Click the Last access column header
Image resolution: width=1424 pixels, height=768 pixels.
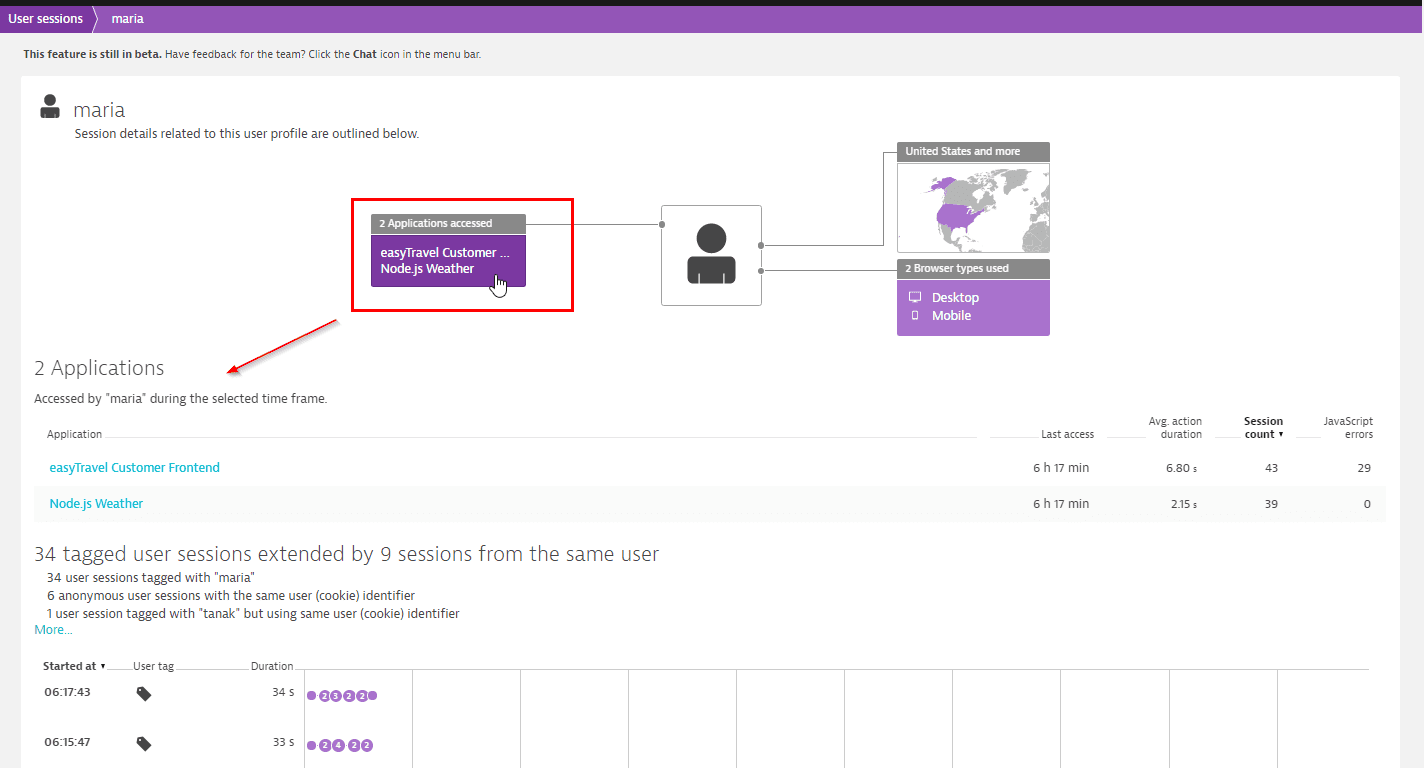1067,434
